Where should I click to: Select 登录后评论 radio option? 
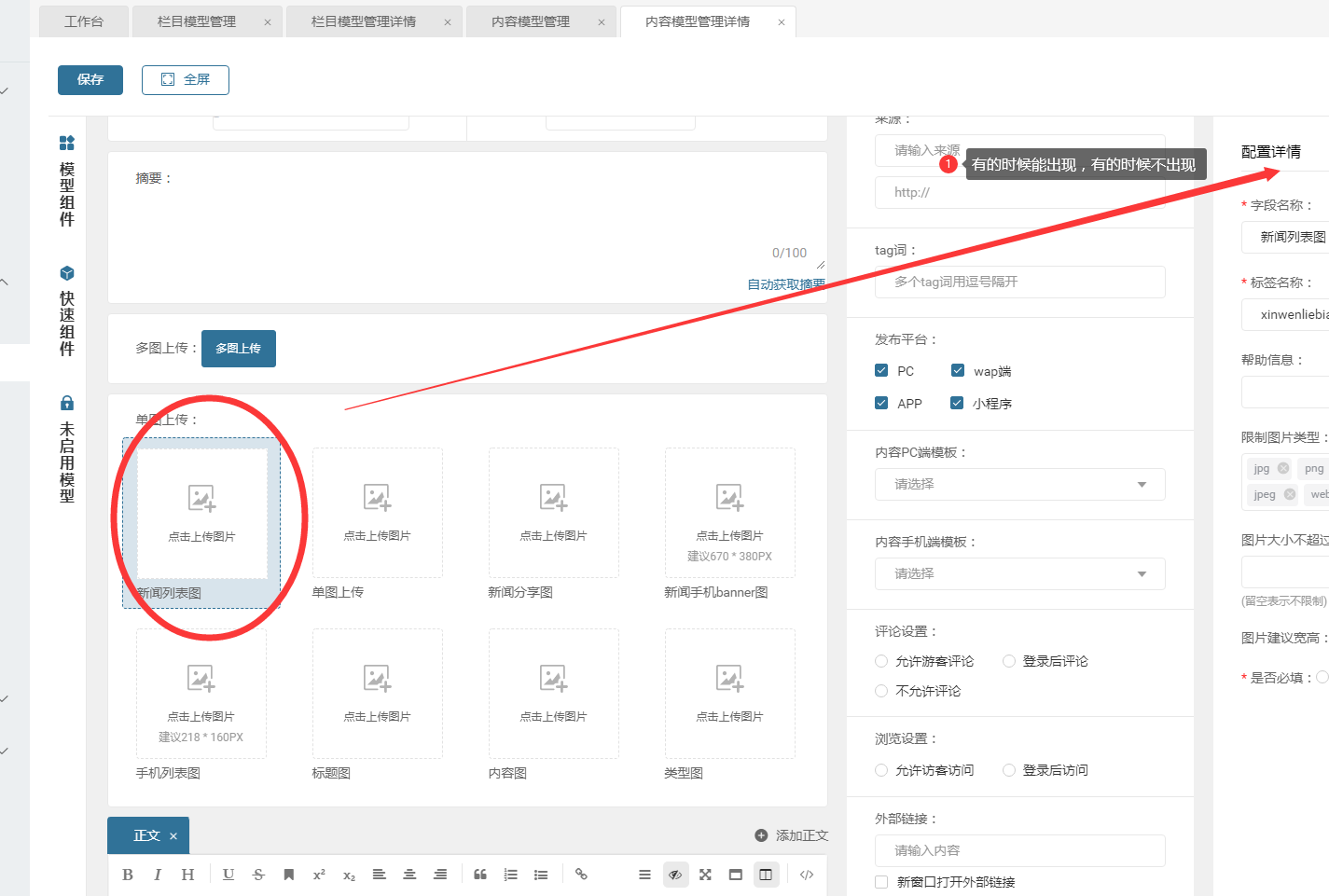point(1009,661)
